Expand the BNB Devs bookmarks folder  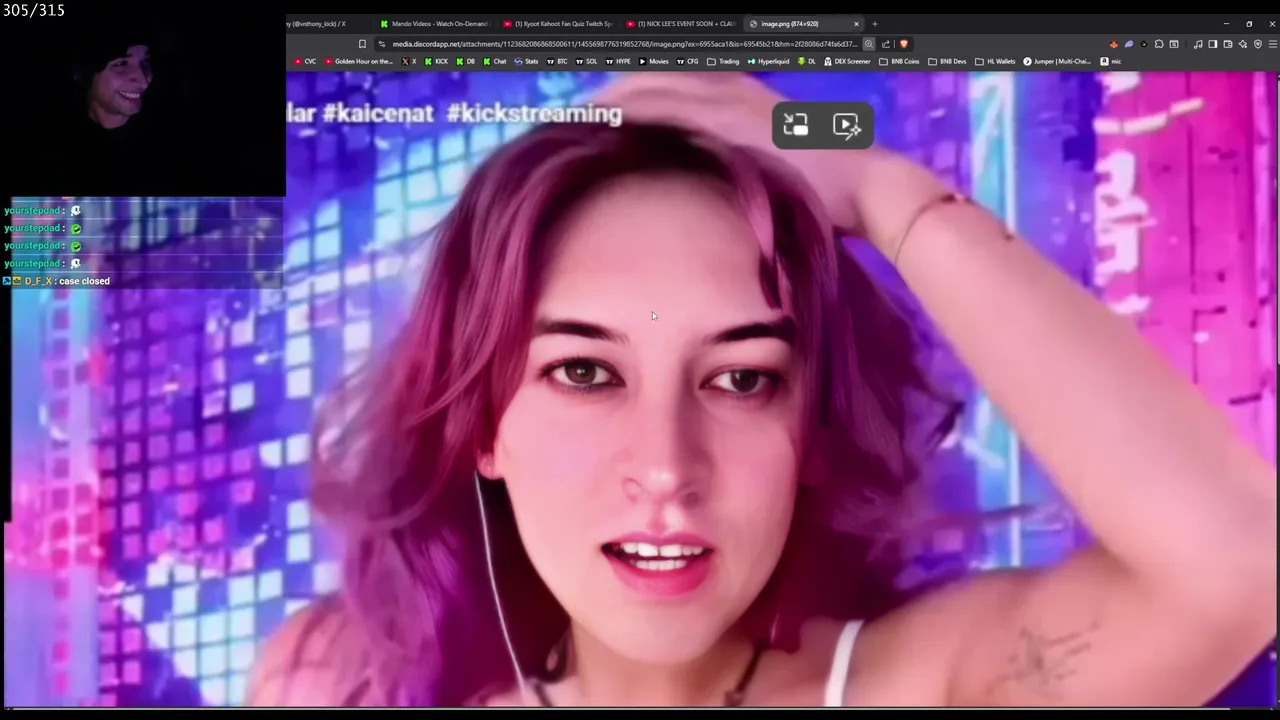[947, 61]
